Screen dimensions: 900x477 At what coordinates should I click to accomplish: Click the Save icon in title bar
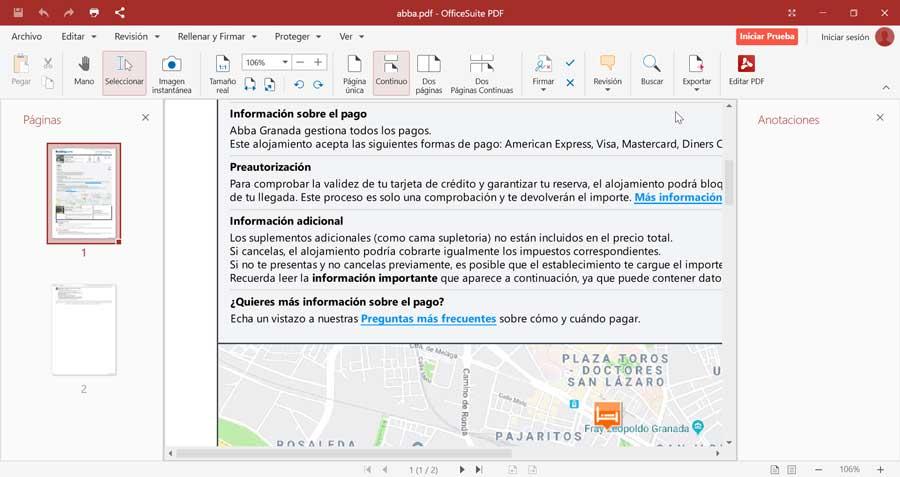18,12
